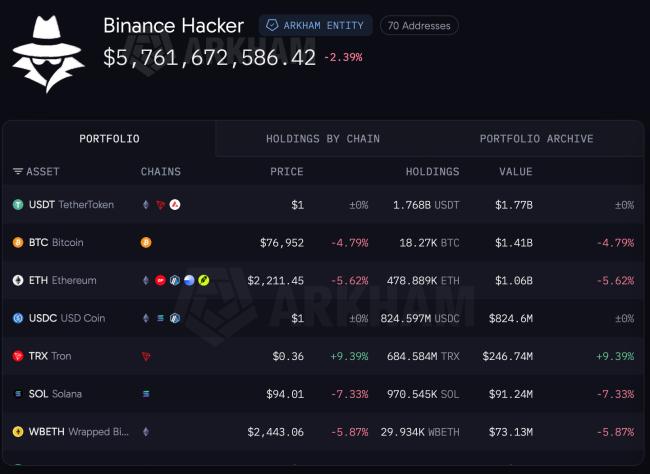
Task: Open the SOL Solana asset name
Action: click(x=55, y=394)
